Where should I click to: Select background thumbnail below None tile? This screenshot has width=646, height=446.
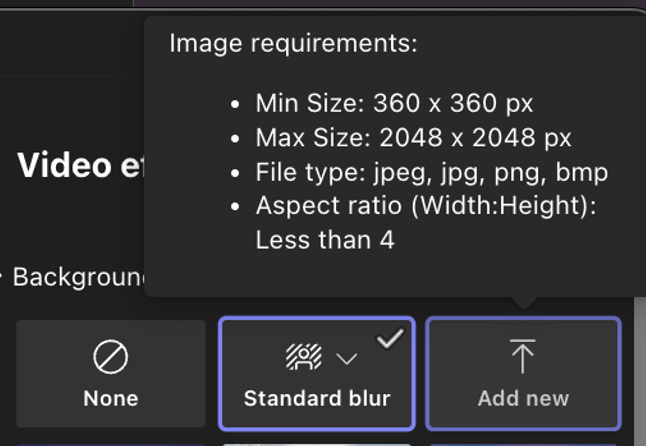pyautogui.click(x=110, y=441)
